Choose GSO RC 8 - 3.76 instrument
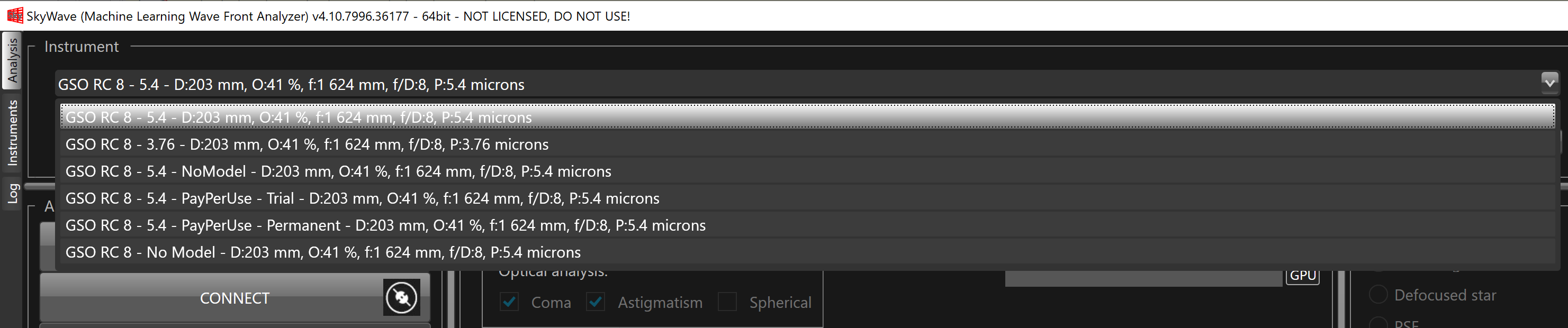Screen dimensions: 1568x328 (807, 144)
